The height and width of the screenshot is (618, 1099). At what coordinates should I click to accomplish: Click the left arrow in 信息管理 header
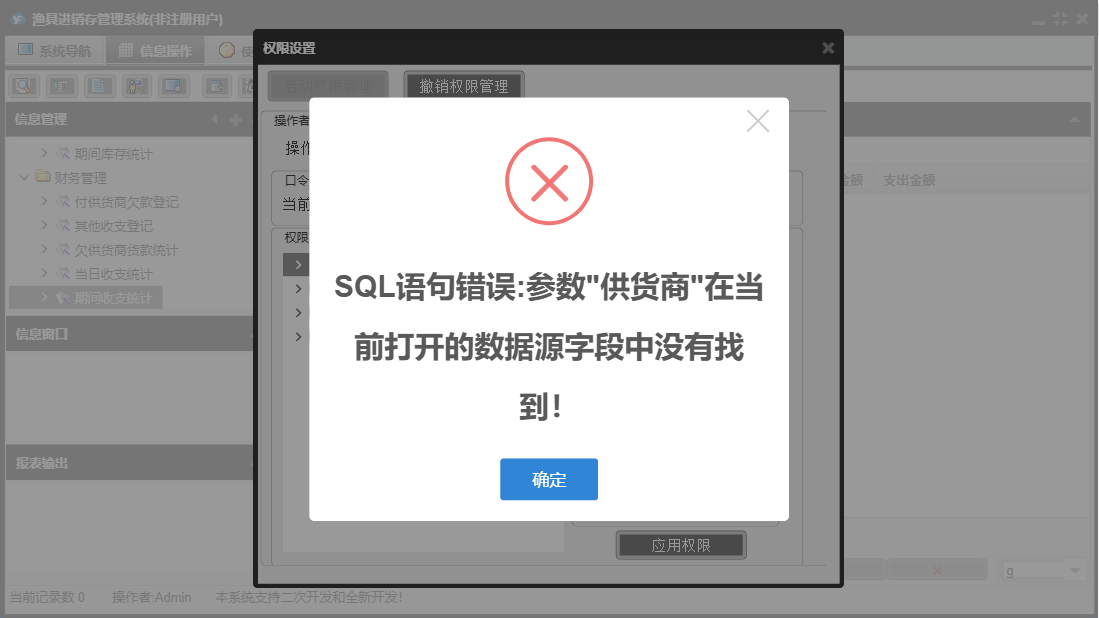(x=214, y=120)
